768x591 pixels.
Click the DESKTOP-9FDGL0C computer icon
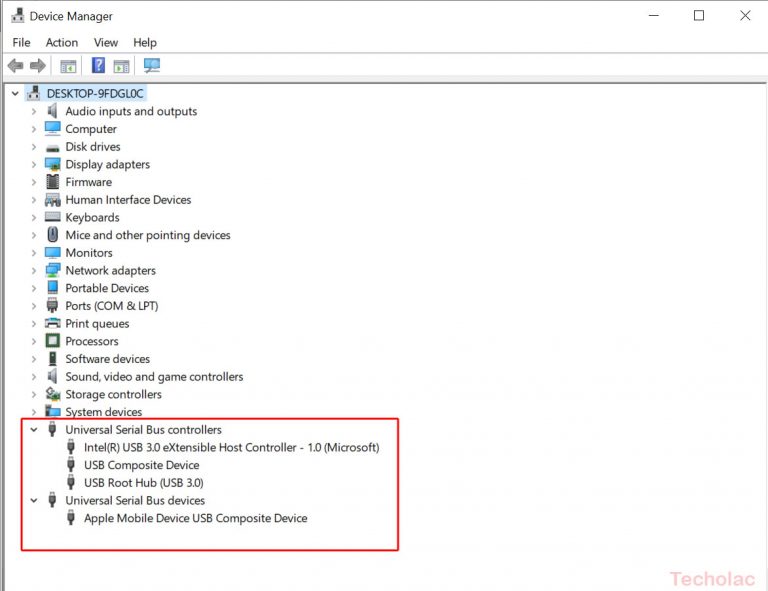34,93
